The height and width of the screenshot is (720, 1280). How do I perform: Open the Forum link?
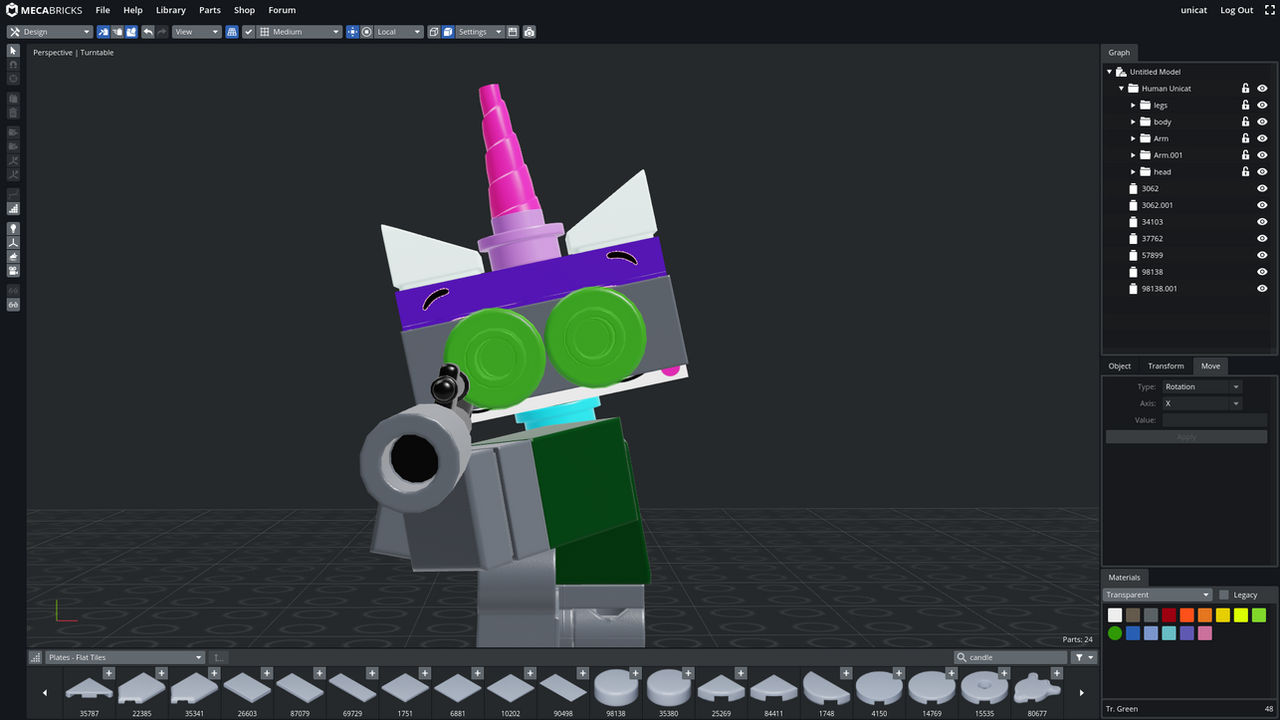(282, 10)
